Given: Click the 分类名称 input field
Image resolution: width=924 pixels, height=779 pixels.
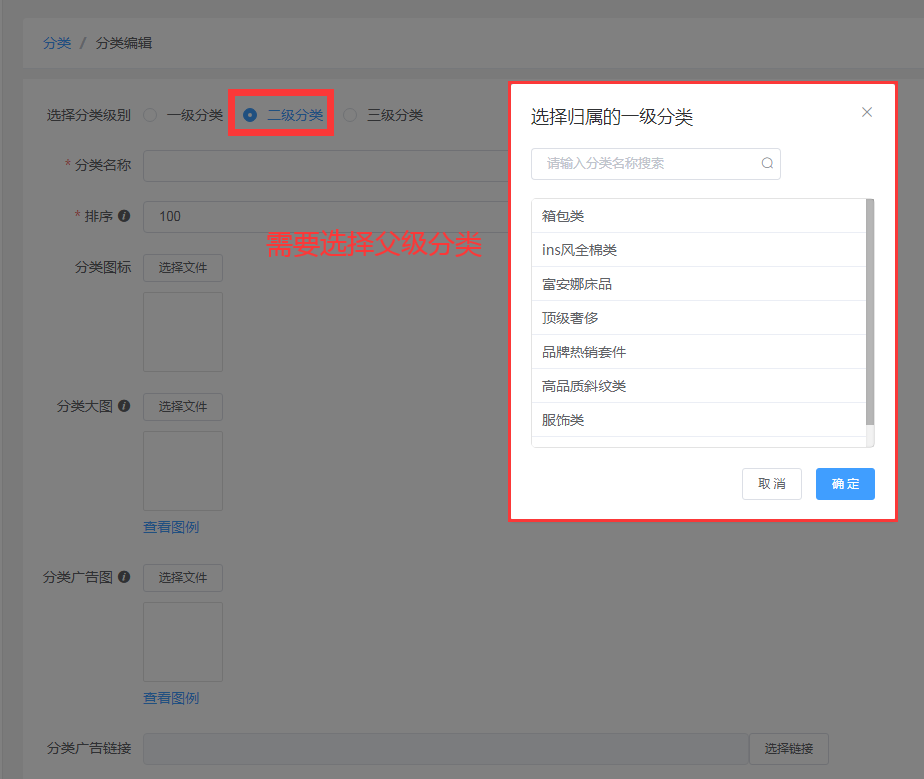Looking at the screenshot, I should pyautogui.click(x=326, y=166).
